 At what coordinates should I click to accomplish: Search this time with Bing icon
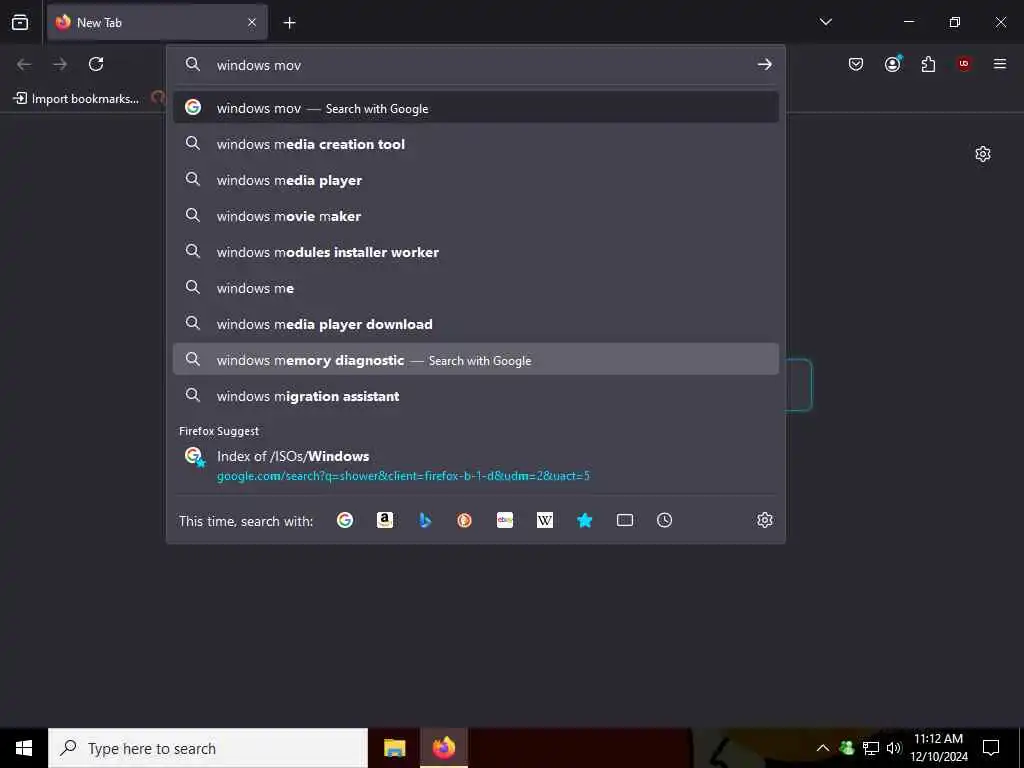click(425, 520)
